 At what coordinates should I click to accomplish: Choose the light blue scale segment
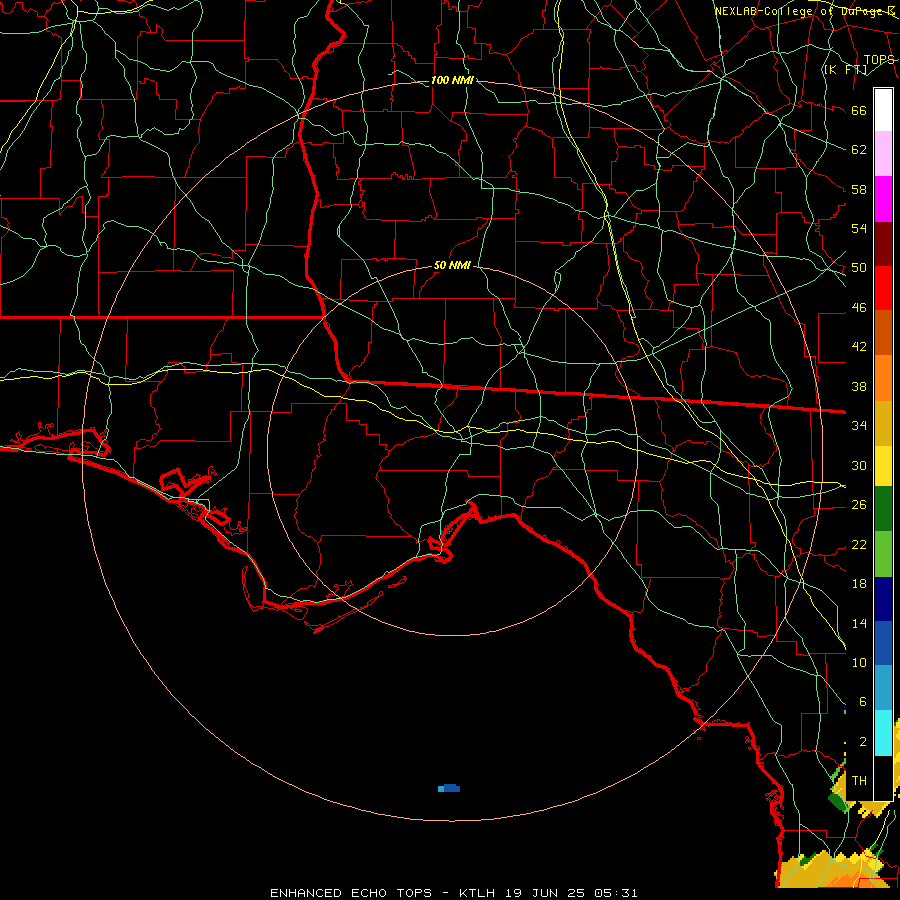click(883, 688)
